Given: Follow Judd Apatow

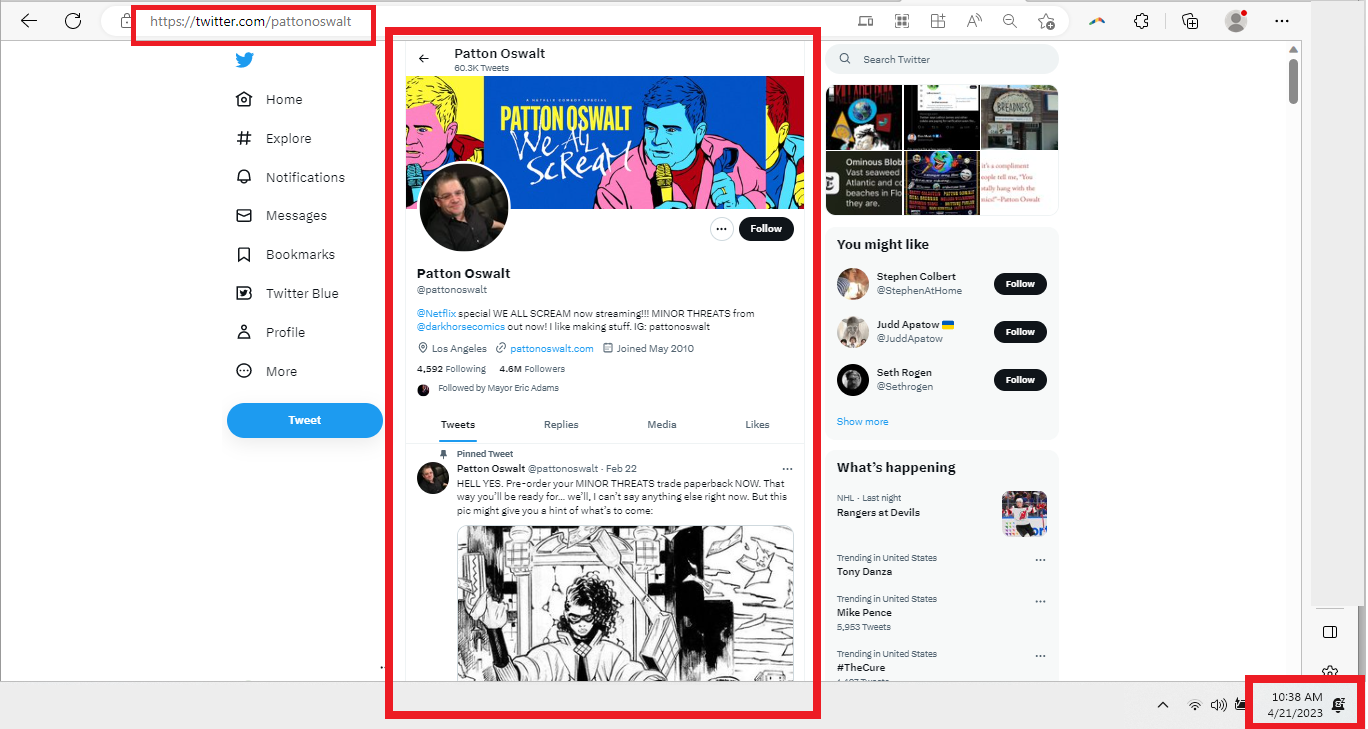Looking at the screenshot, I should (x=1020, y=332).
